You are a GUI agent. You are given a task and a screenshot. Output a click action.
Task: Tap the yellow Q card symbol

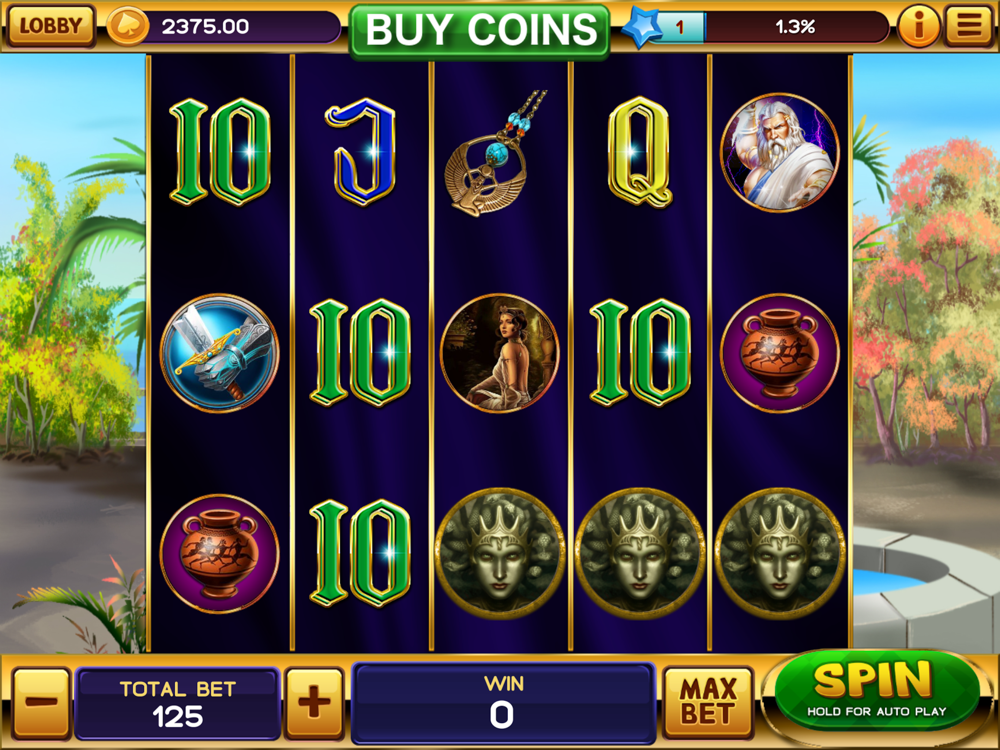point(639,152)
